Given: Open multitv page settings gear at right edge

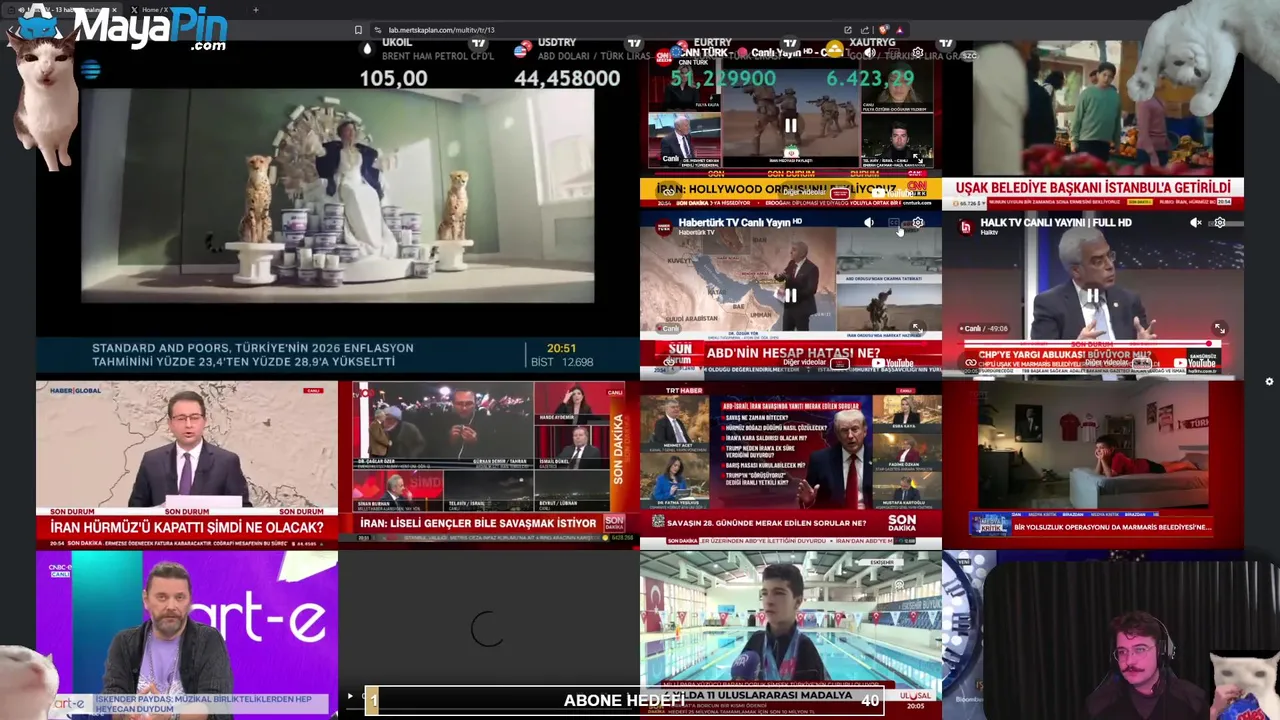Looking at the screenshot, I should click(x=1269, y=381).
